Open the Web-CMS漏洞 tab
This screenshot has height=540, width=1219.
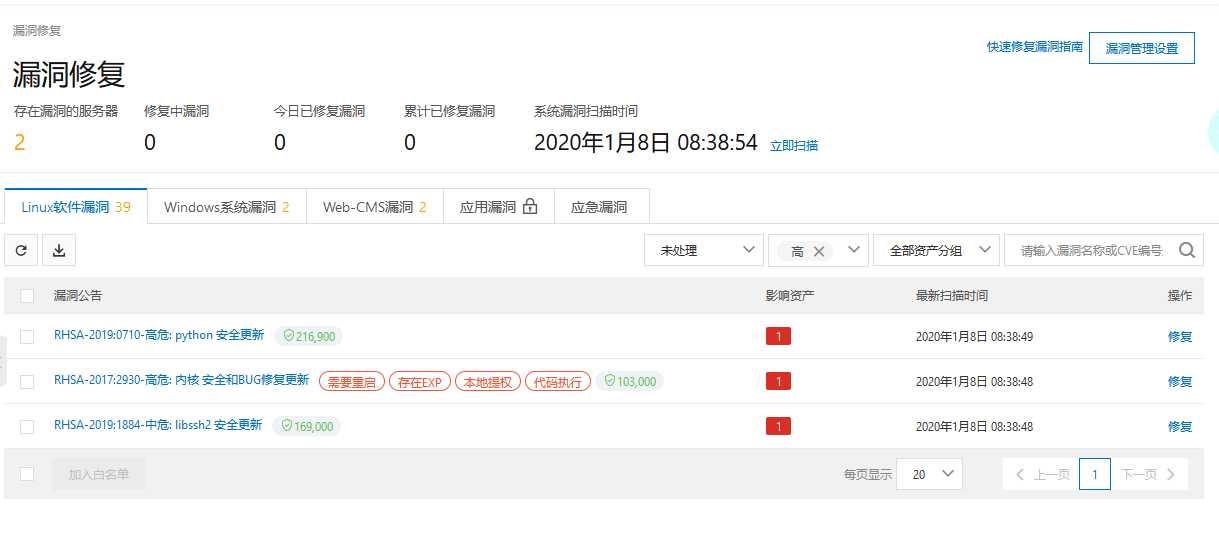pos(374,207)
